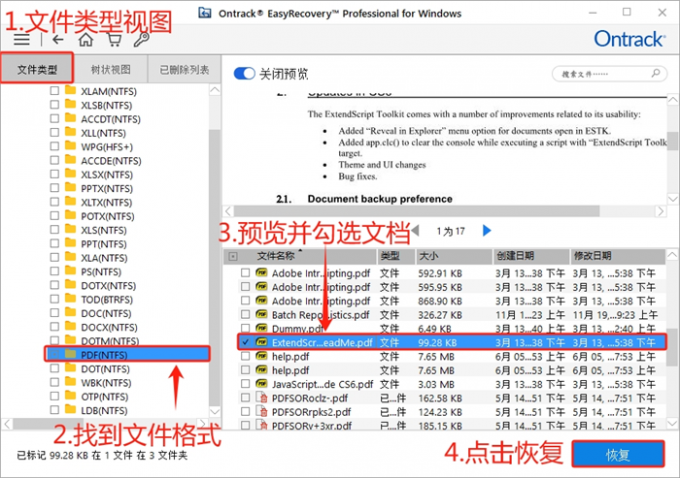Select the Adobe Intr...ipting.pdf 868.90 KB row

tap(451, 301)
